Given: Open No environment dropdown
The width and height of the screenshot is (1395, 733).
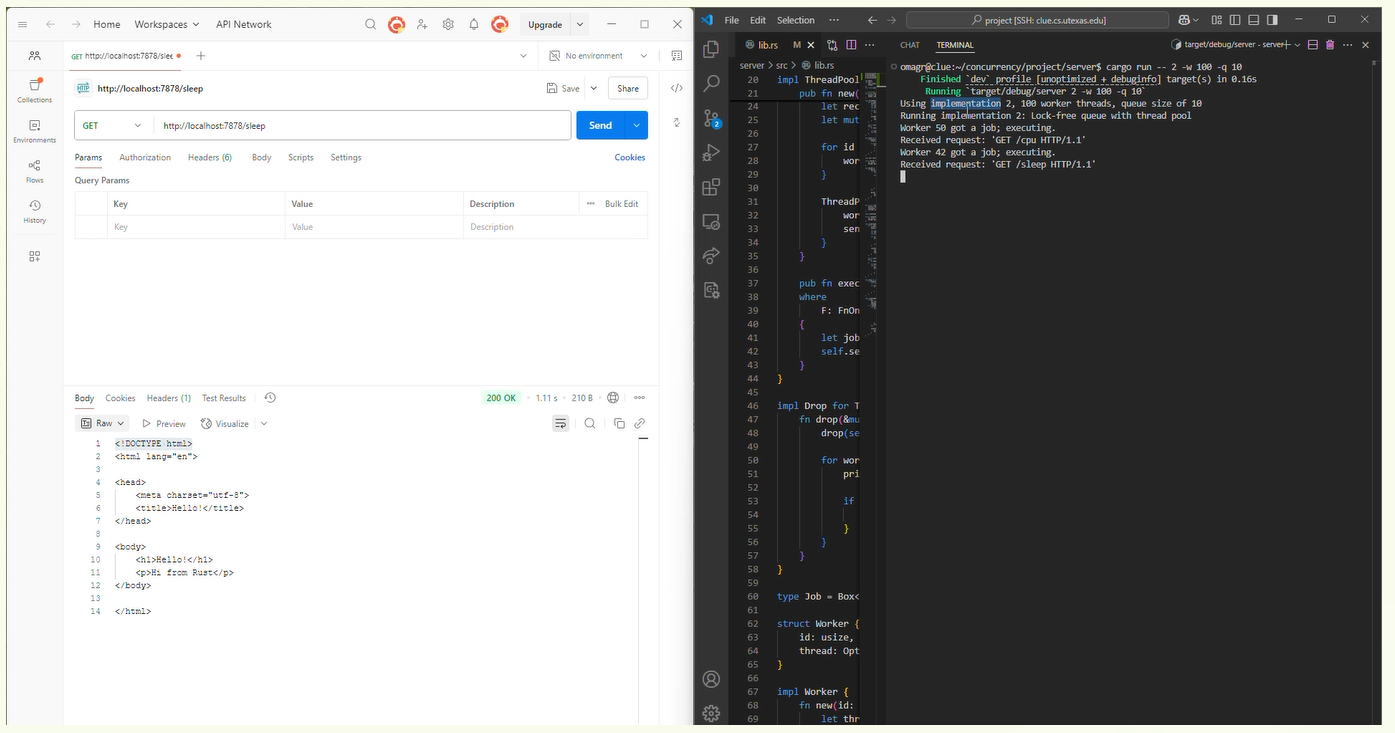Looking at the screenshot, I should coord(600,56).
